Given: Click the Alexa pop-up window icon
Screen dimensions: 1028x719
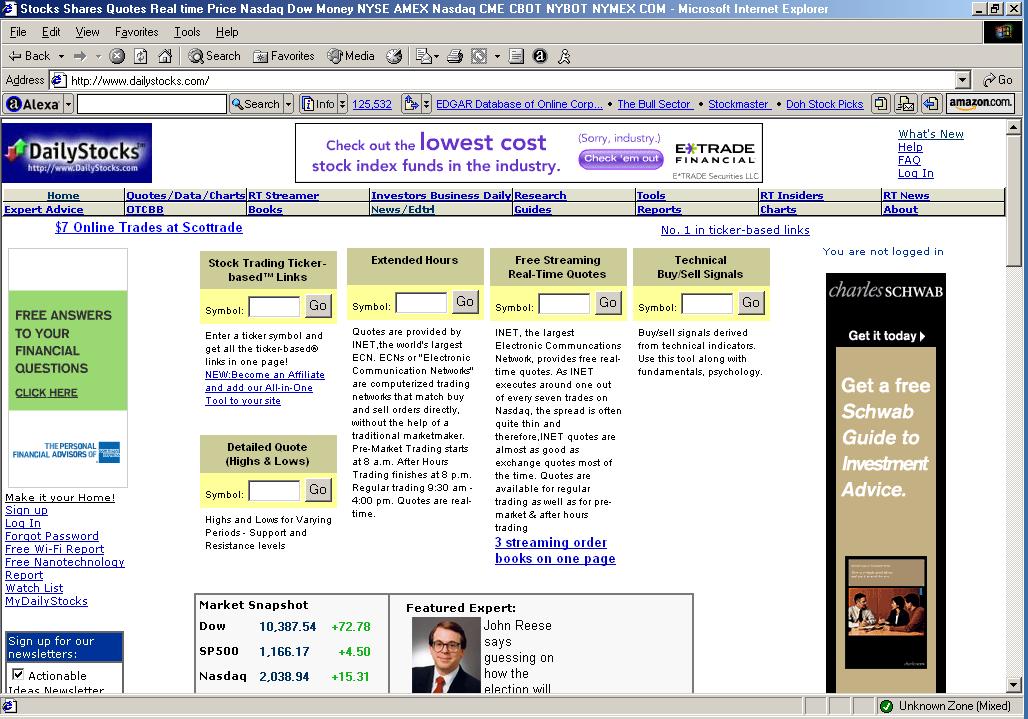Looking at the screenshot, I should [881, 104].
